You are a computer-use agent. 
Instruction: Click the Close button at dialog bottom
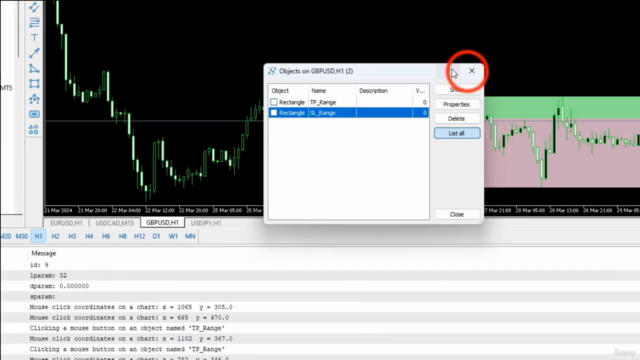pos(457,214)
